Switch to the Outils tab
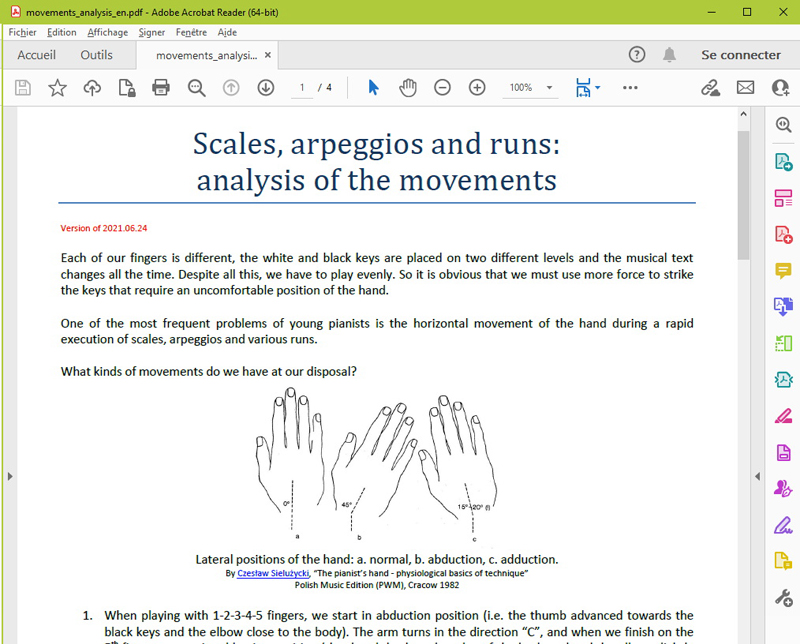The height and width of the screenshot is (644, 800). point(97,55)
